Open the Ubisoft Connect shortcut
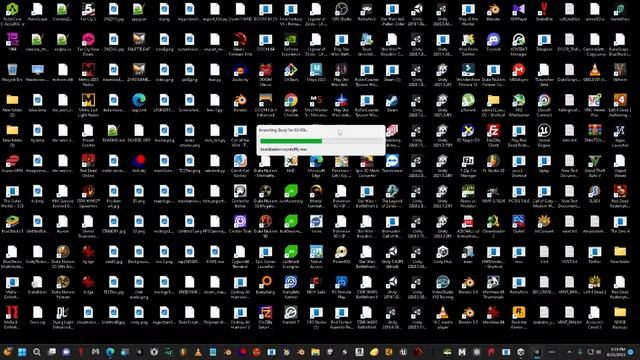This screenshot has height=360, width=640. [544, 103]
